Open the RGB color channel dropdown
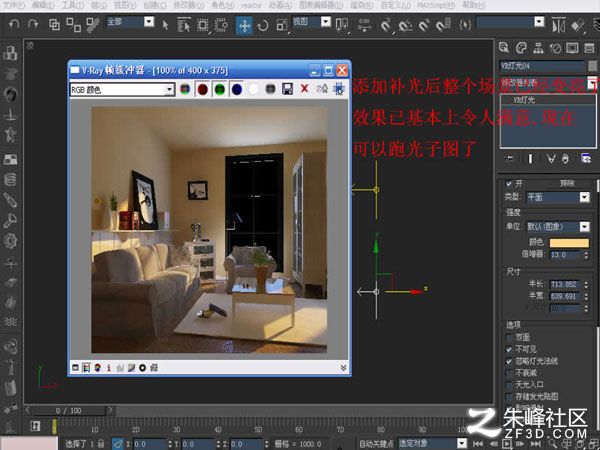 click(122, 90)
